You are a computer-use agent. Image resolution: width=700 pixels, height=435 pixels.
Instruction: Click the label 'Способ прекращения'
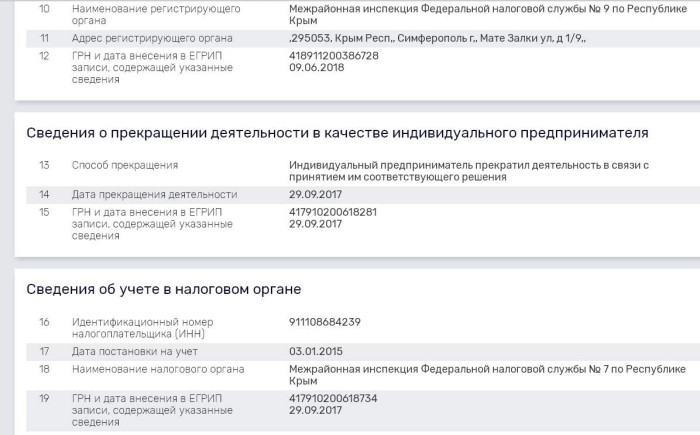[125, 165]
